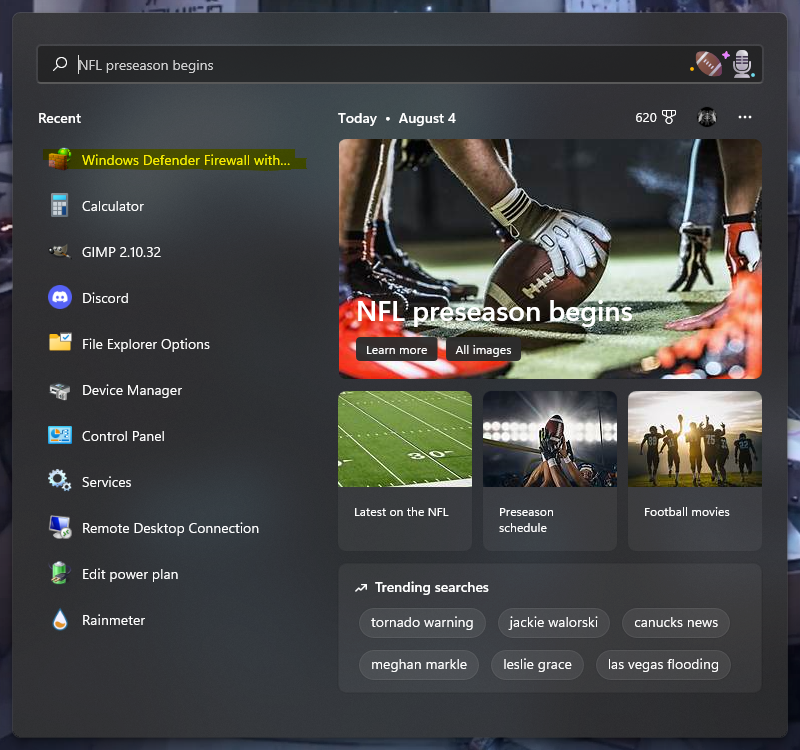Open GIMP 2.10.32 via its icon
Screen dimensions: 800x750
[x=60, y=252]
